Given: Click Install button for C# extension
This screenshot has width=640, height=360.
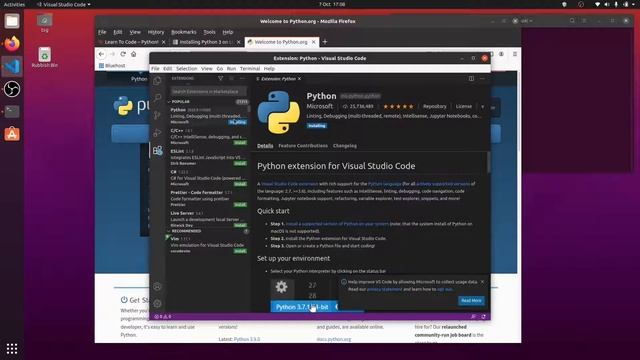Looking at the screenshot, I should click(240, 184).
